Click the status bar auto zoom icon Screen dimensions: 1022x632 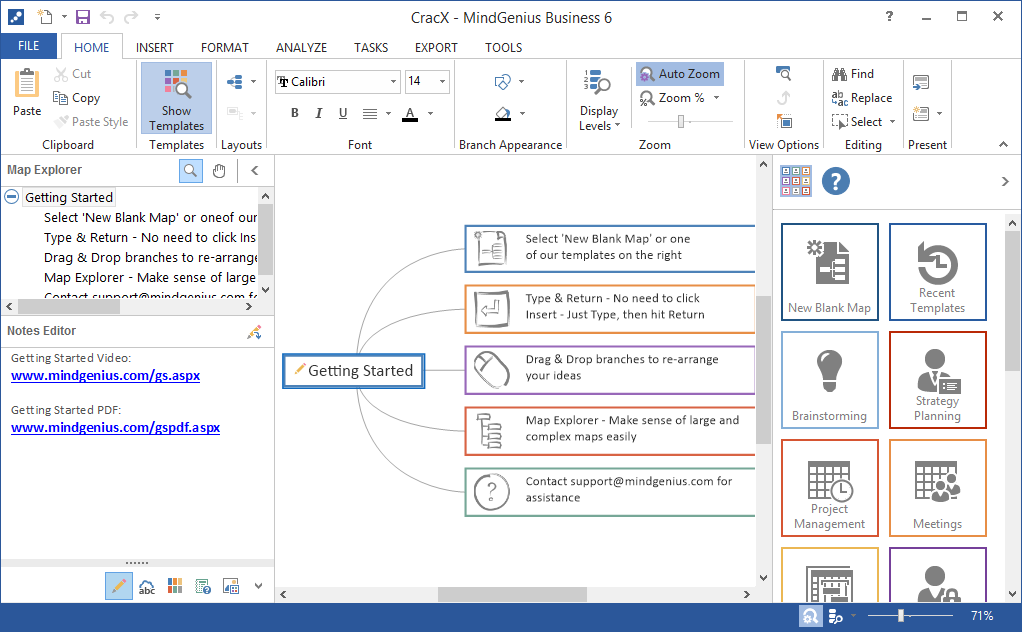[810, 616]
